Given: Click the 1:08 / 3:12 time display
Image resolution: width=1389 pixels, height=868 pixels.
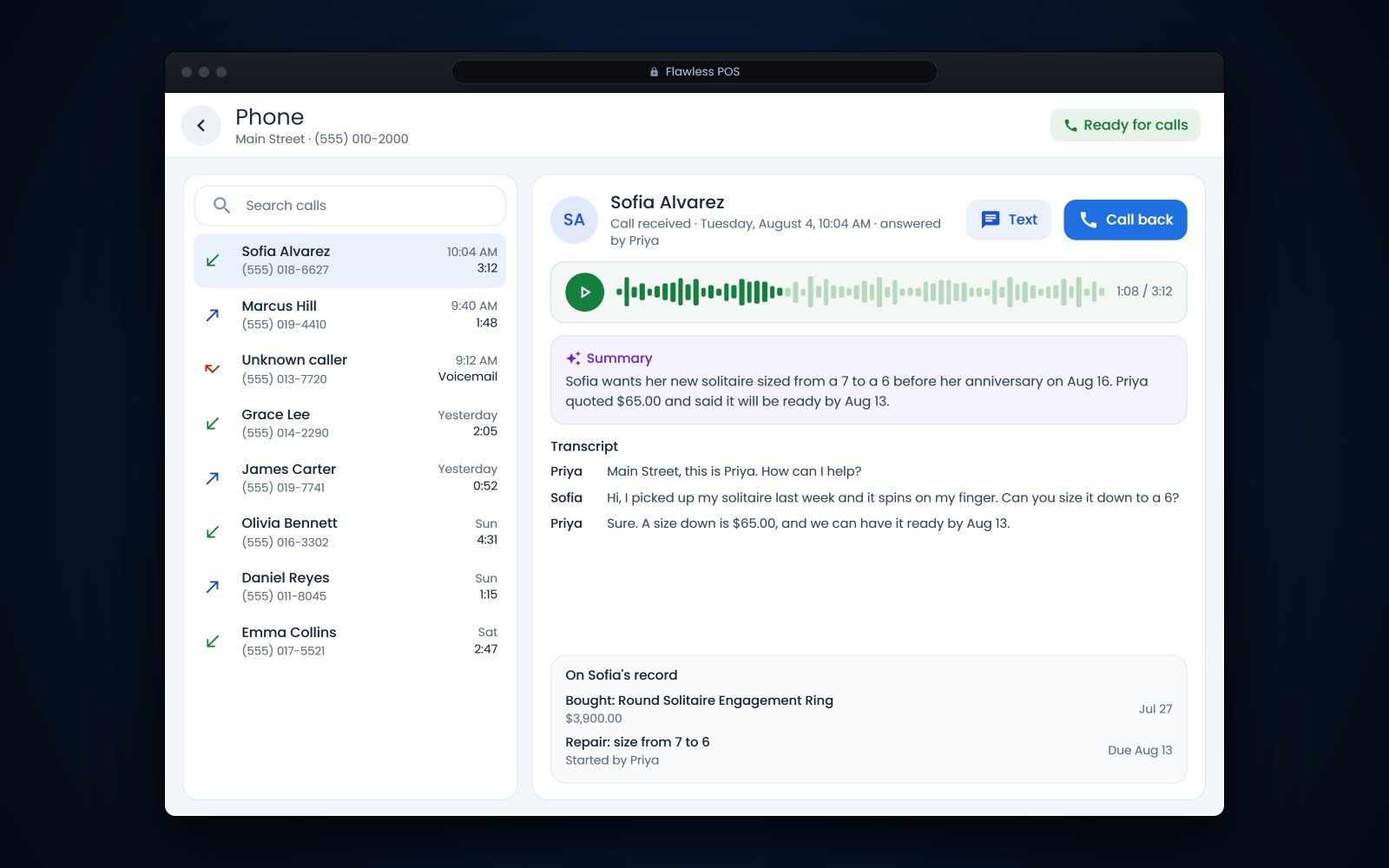Looking at the screenshot, I should [x=1144, y=292].
